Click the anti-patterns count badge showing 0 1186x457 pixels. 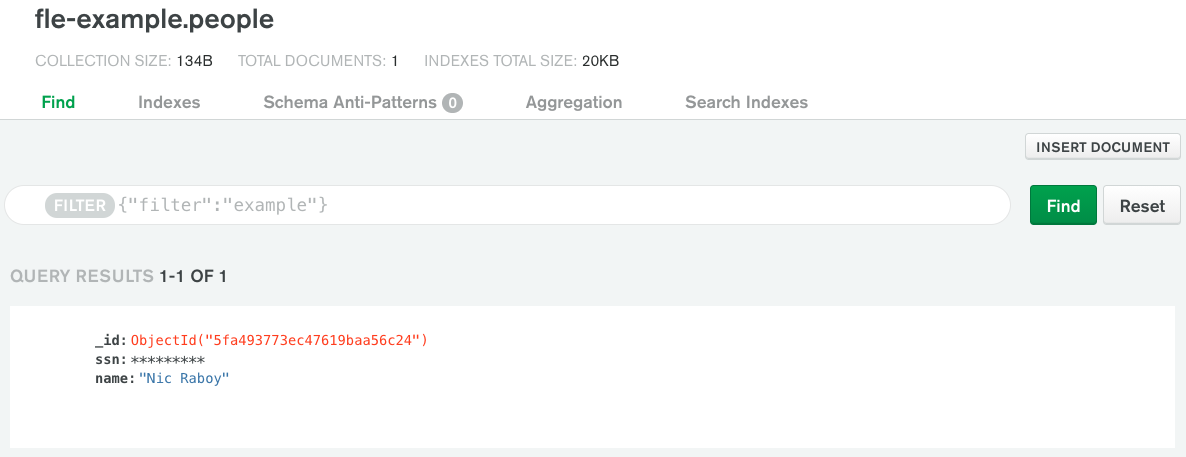(x=452, y=103)
